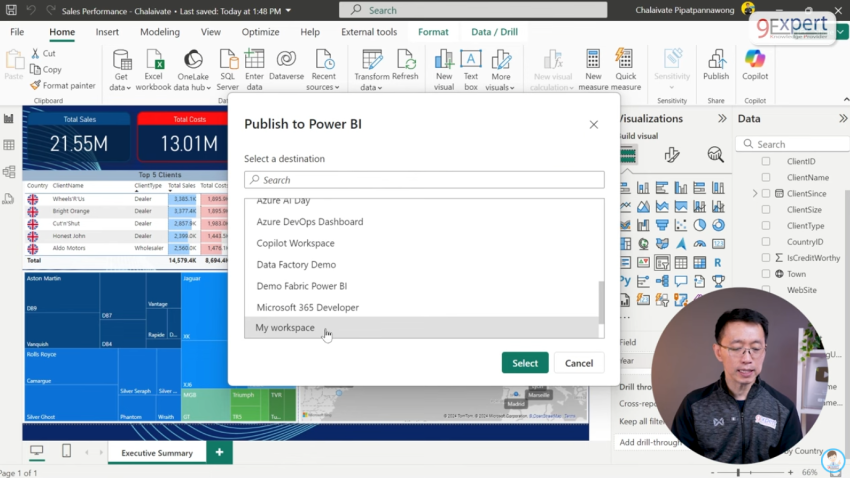The height and width of the screenshot is (478, 850).
Task: Click the Copy command in Clipboard group
Action: pos(46,69)
